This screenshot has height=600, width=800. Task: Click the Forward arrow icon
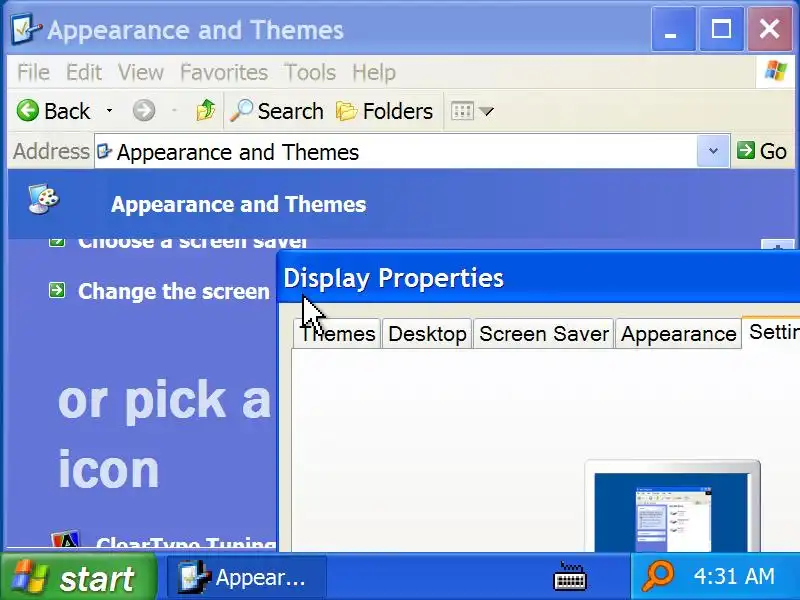(x=144, y=110)
